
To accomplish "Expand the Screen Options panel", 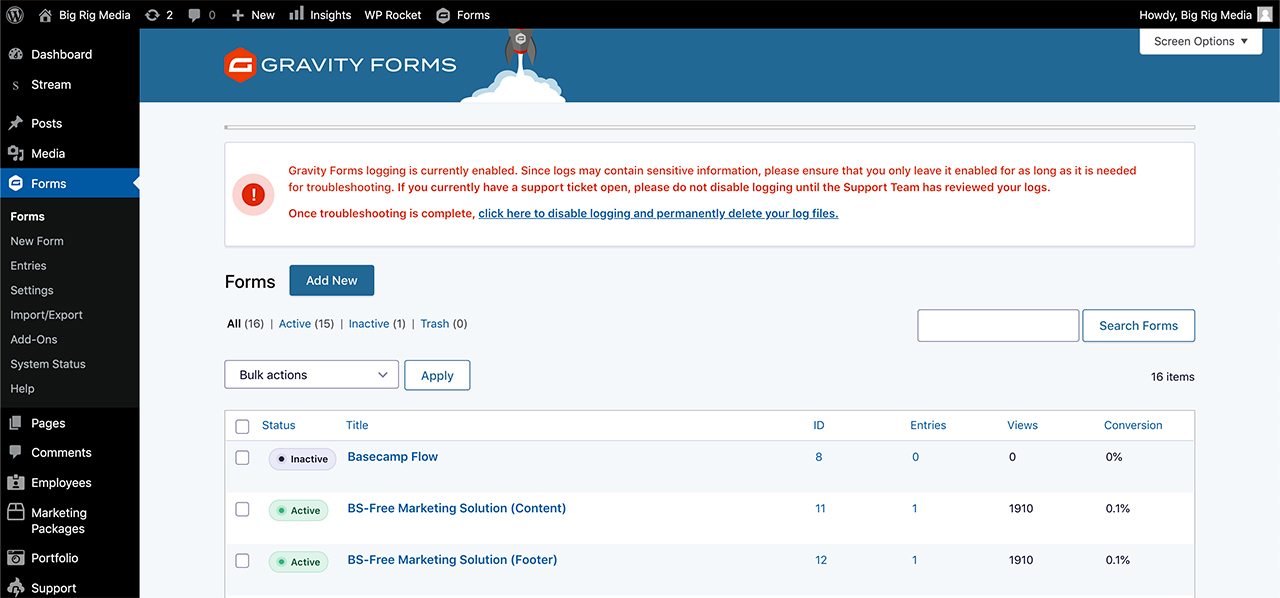I will (1201, 42).
